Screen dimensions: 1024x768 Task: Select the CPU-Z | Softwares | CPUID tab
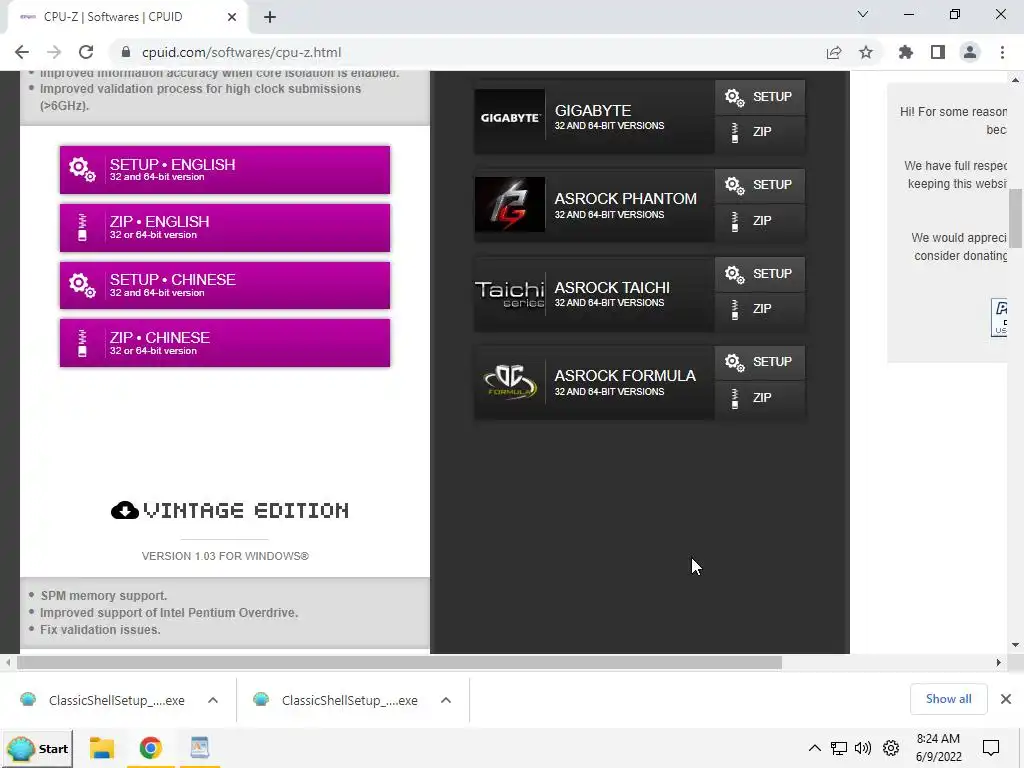click(128, 17)
